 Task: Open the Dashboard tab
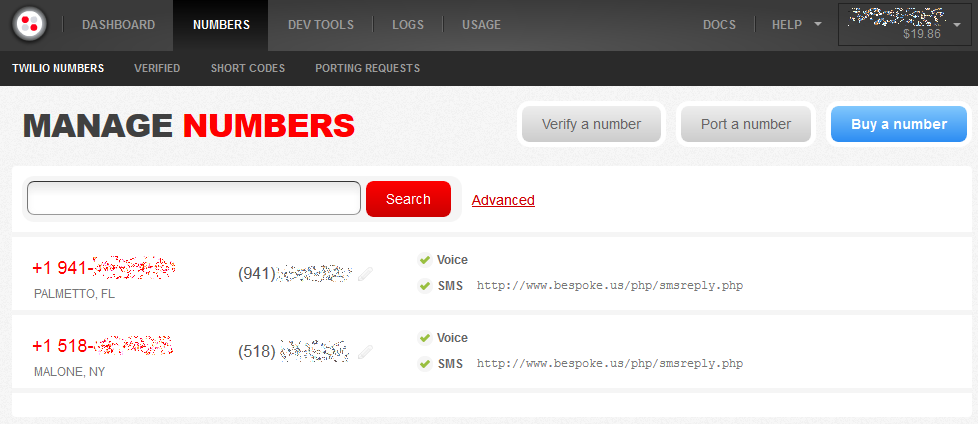click(118, 25)
